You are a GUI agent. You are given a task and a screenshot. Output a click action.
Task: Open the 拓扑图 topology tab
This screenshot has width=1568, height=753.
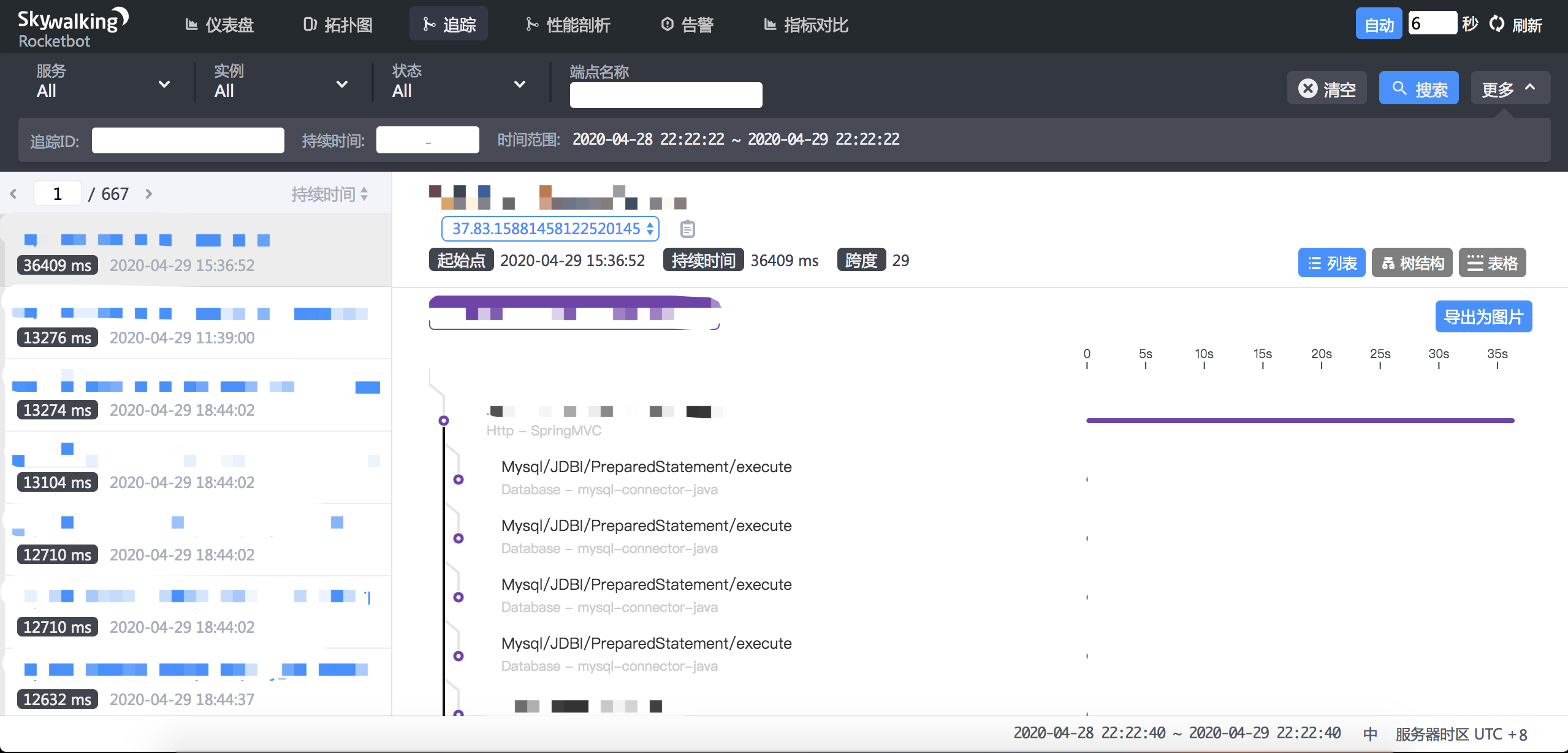pyautogui.click(x=338, y=25)
